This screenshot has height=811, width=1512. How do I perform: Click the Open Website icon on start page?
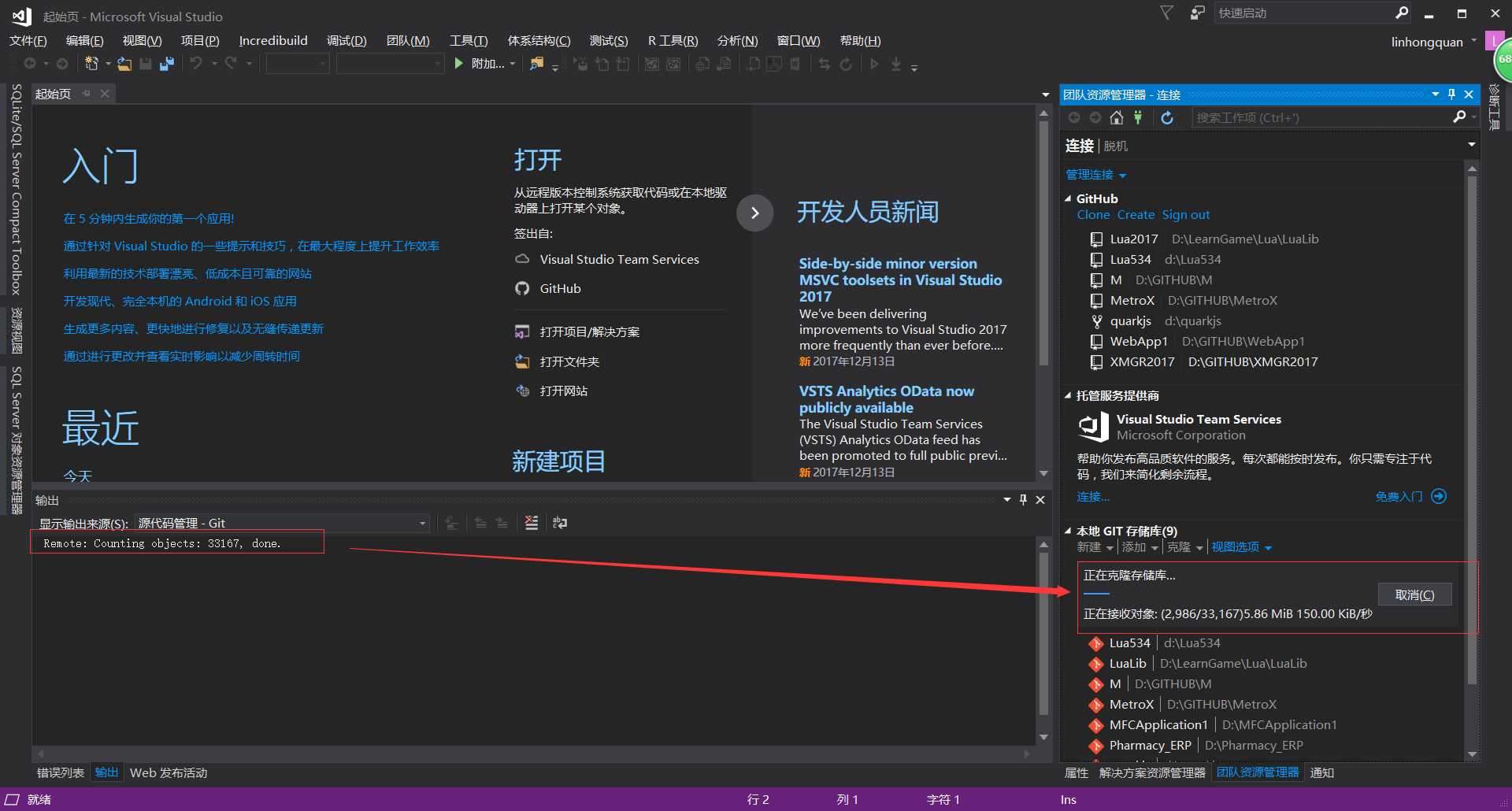[x=522, y=391]
